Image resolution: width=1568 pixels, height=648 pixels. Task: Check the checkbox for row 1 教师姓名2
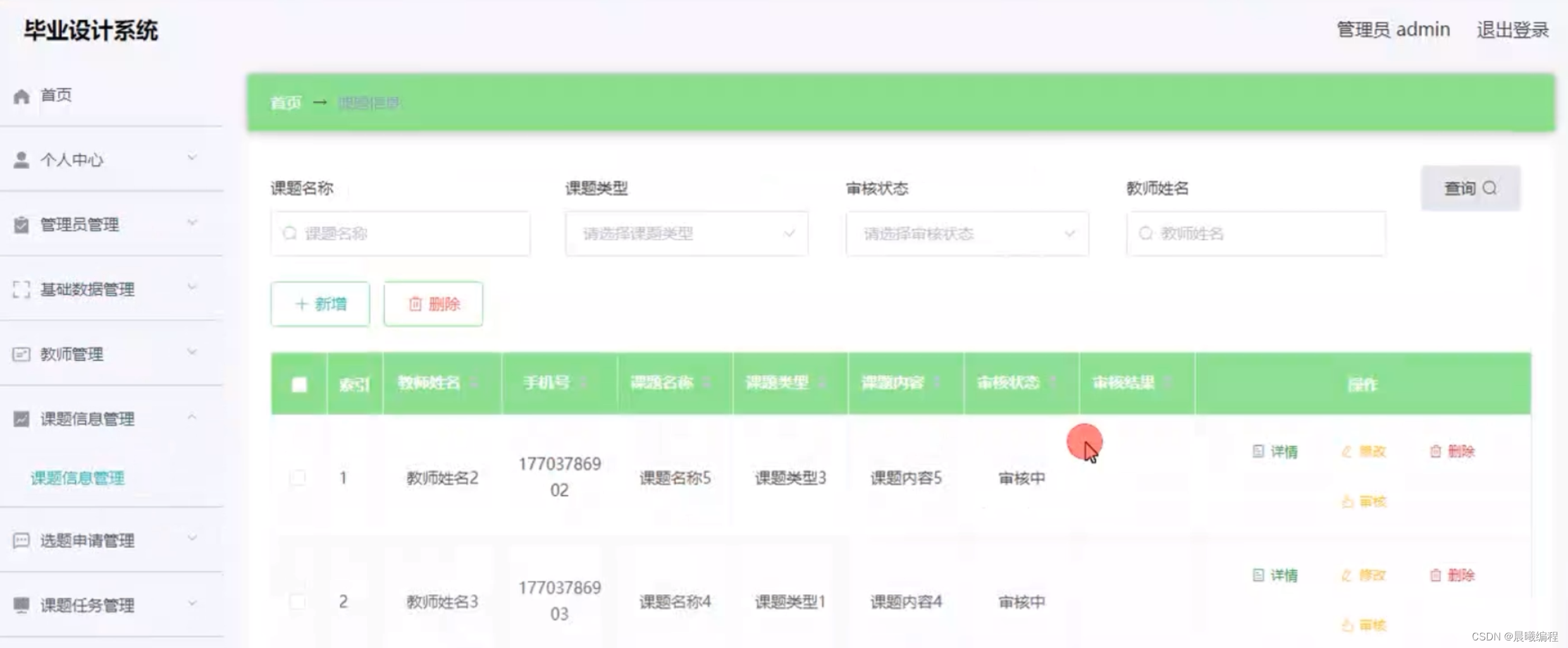(x=297, y=477)
